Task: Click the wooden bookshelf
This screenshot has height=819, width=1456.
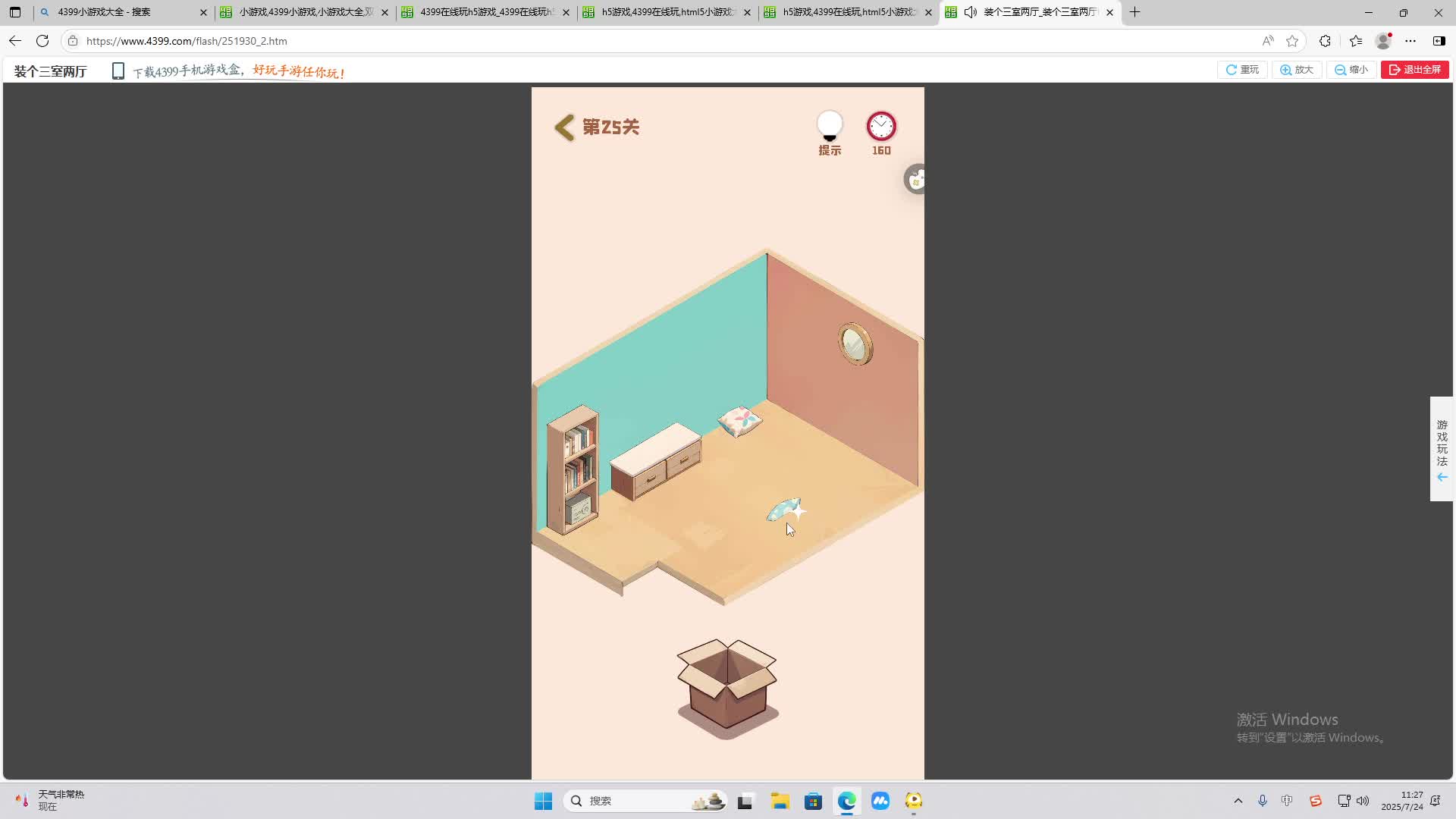Action: point(573,470)
